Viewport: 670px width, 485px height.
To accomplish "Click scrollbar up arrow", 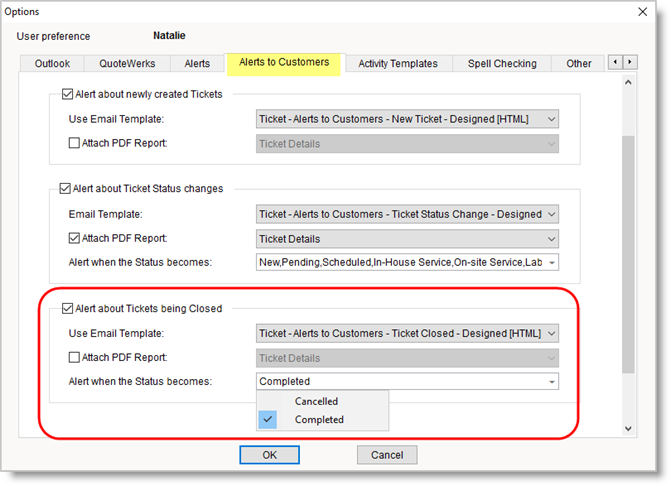I will click(x=628, y=84).
